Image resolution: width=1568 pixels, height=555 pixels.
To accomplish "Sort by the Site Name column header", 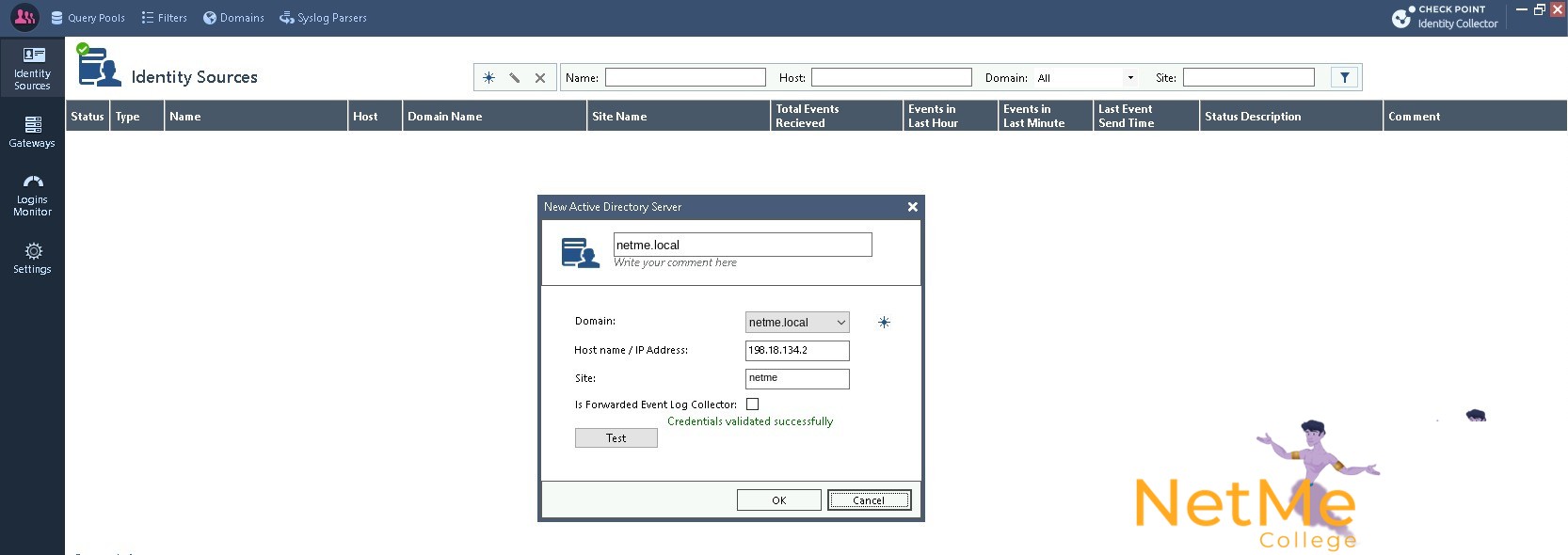I will 679,117.
